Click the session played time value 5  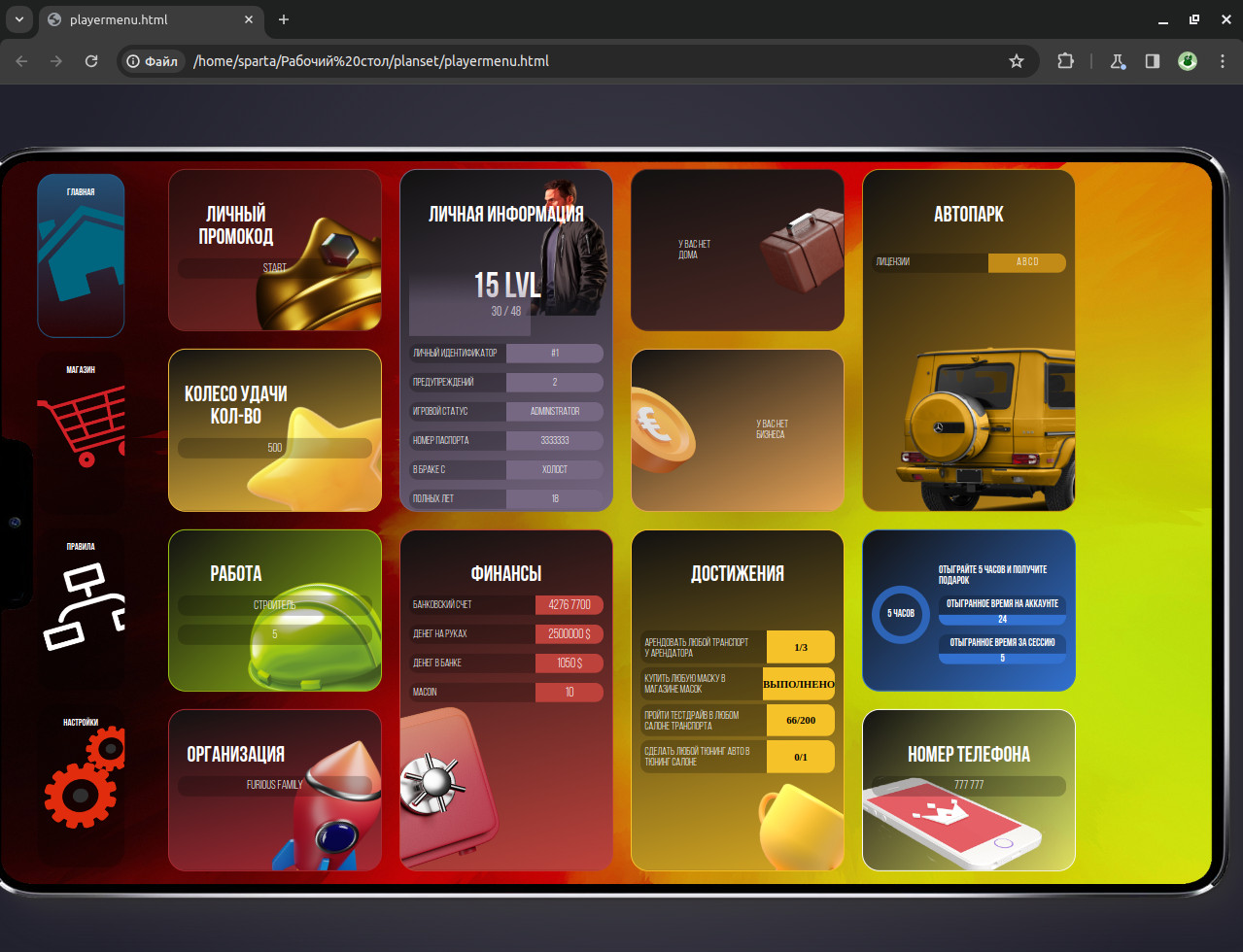pyautogui.click(x=1002, y=659)
